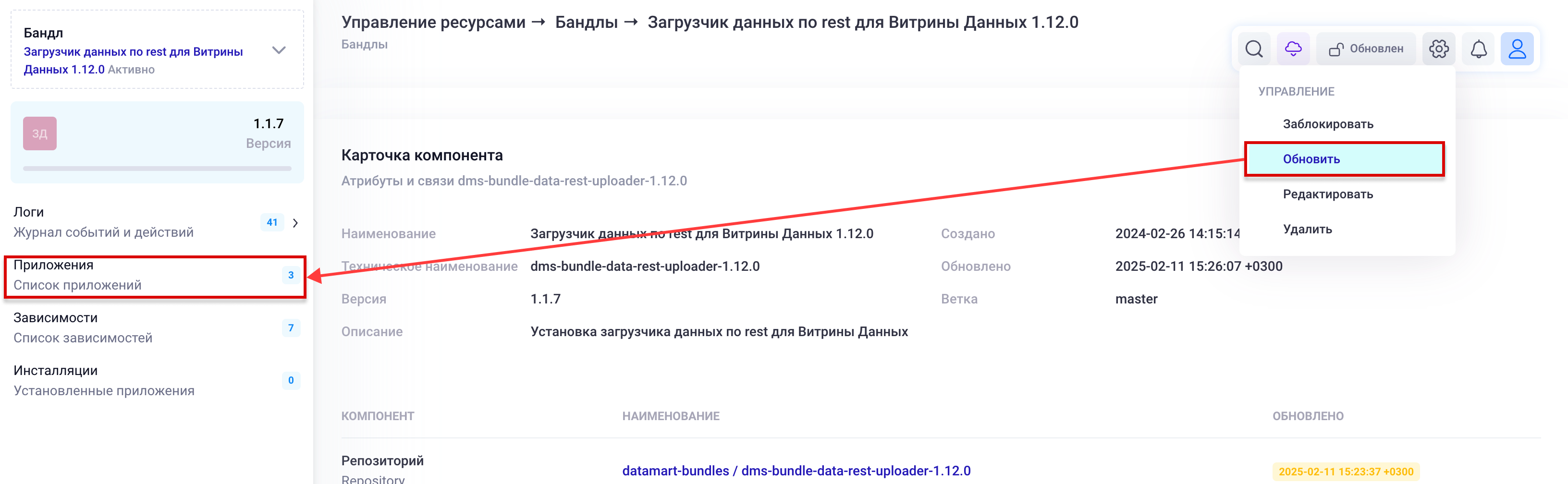Click the Заблокировать action
This screenshot has width=1568, height=484.
click(1328, 124)
